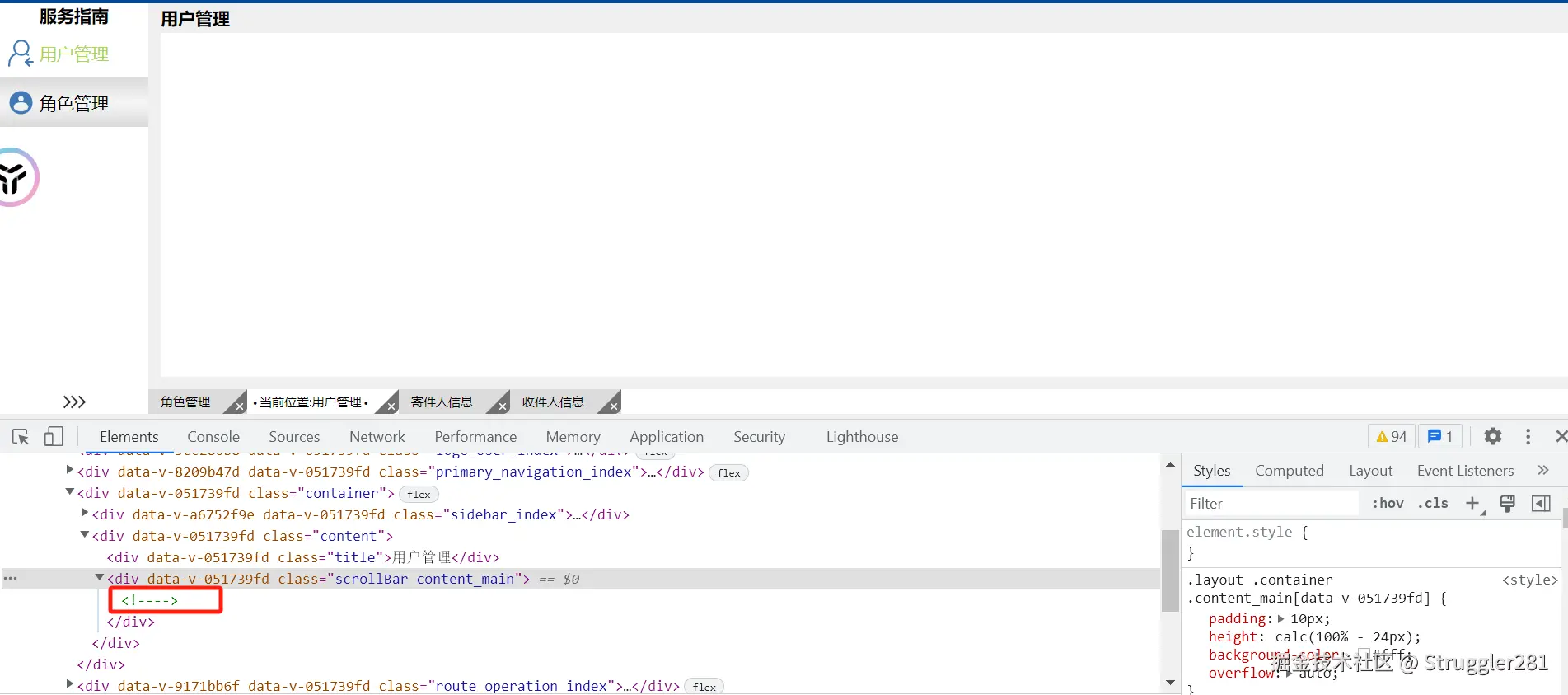Open the Memory panel
Image resolution: width=1568 pixels, height=695 pixels.
tap(573, 437)
